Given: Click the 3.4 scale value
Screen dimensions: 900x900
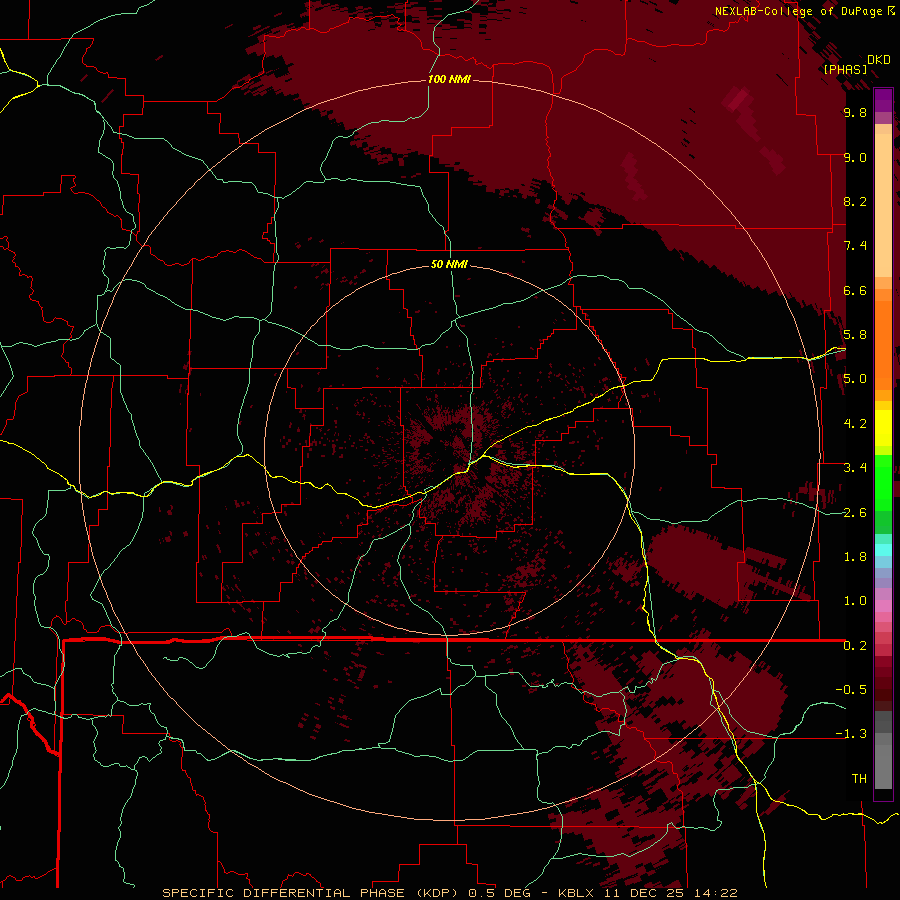Looking at the screenshot, I should 855,468.
